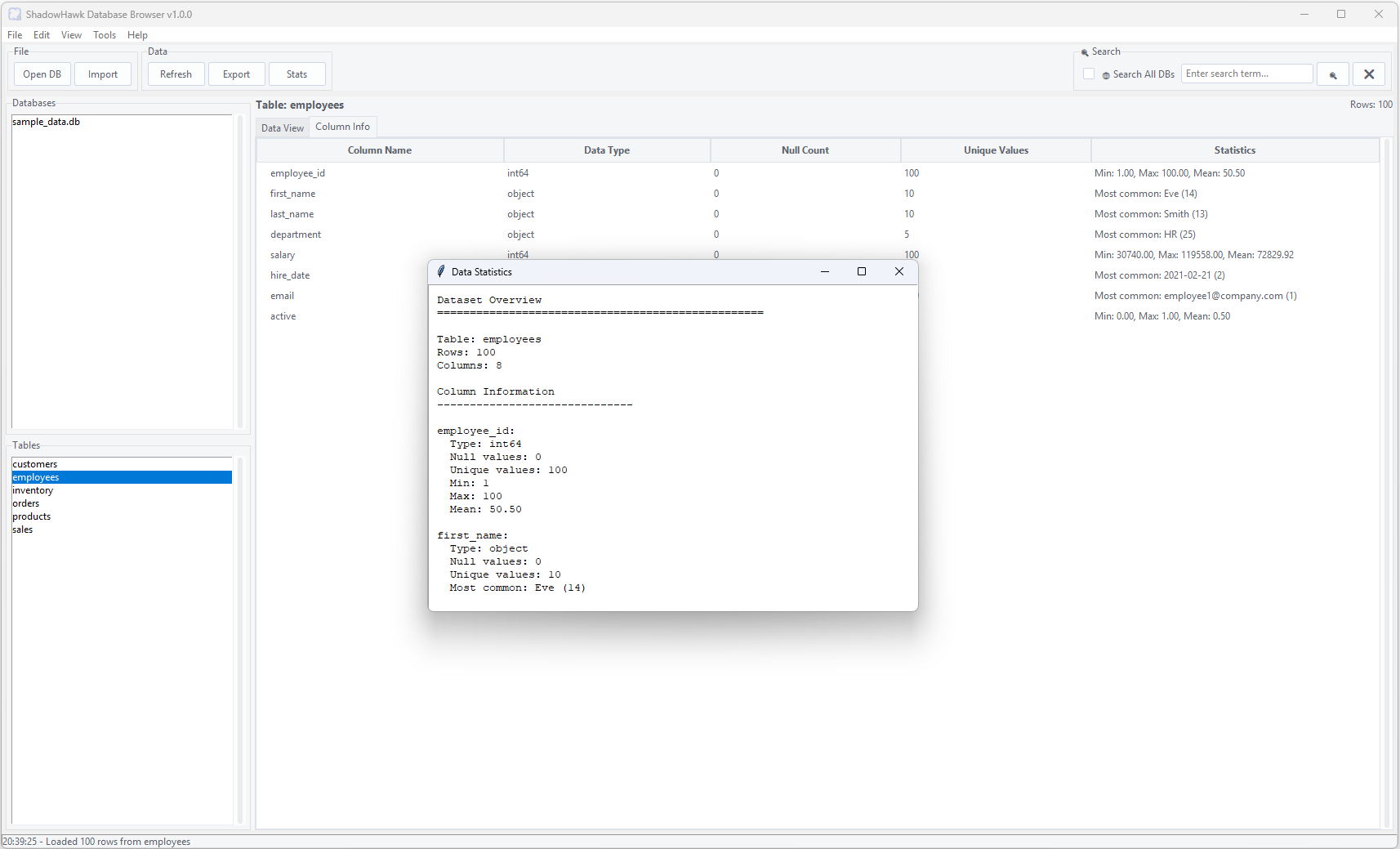Click the status bar load message
The width and height of the screenshot is (1400, 849).
coord(96,842)
